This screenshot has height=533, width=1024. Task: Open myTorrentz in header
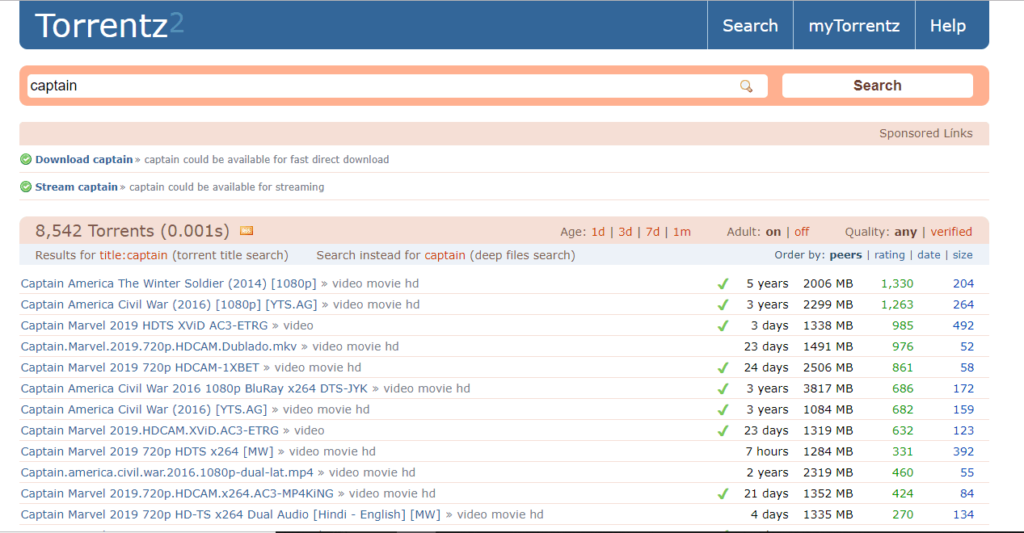pyautogui.click(x=854, y=25)
